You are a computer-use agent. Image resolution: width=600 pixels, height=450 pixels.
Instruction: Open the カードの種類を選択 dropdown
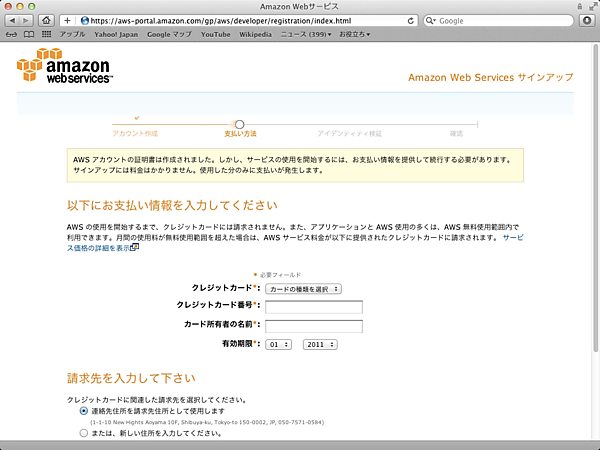(x=304, y=288)
